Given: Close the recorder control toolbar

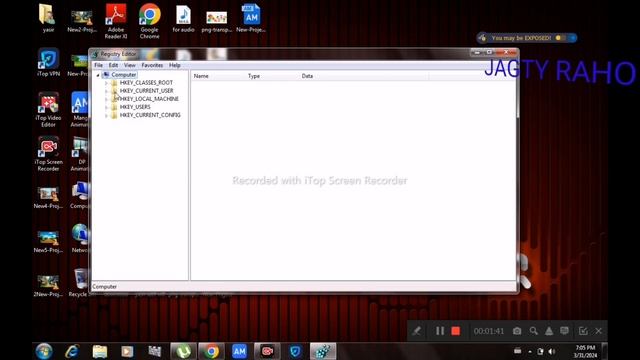Looking at the screenshot, I should coord(598,331).
